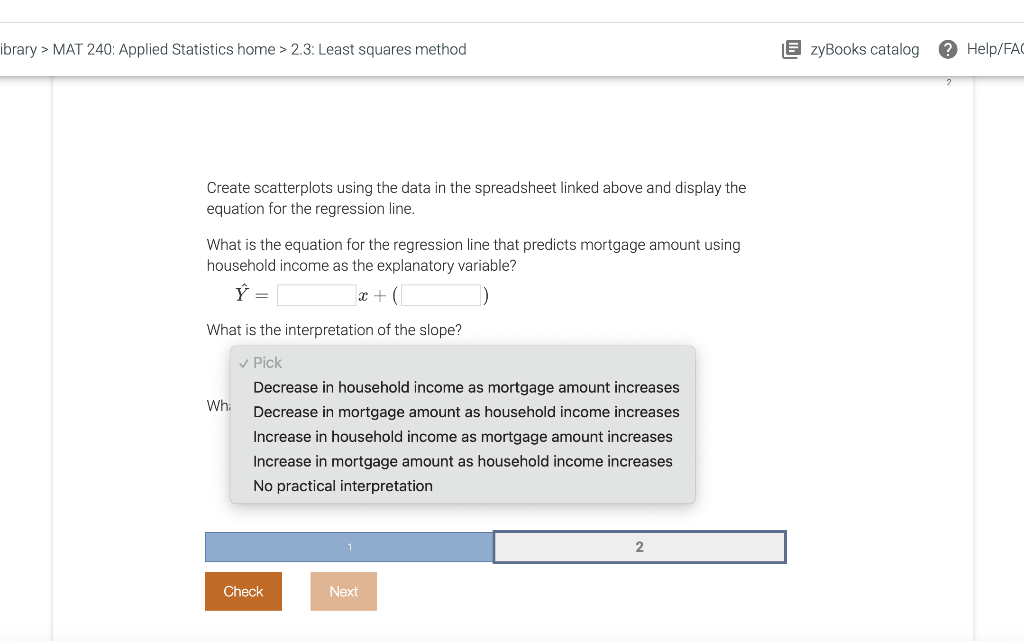Screen dimensions: 1024x641
Task: Click the blue progress segment for step 1
Action: [x=349, y=547]
